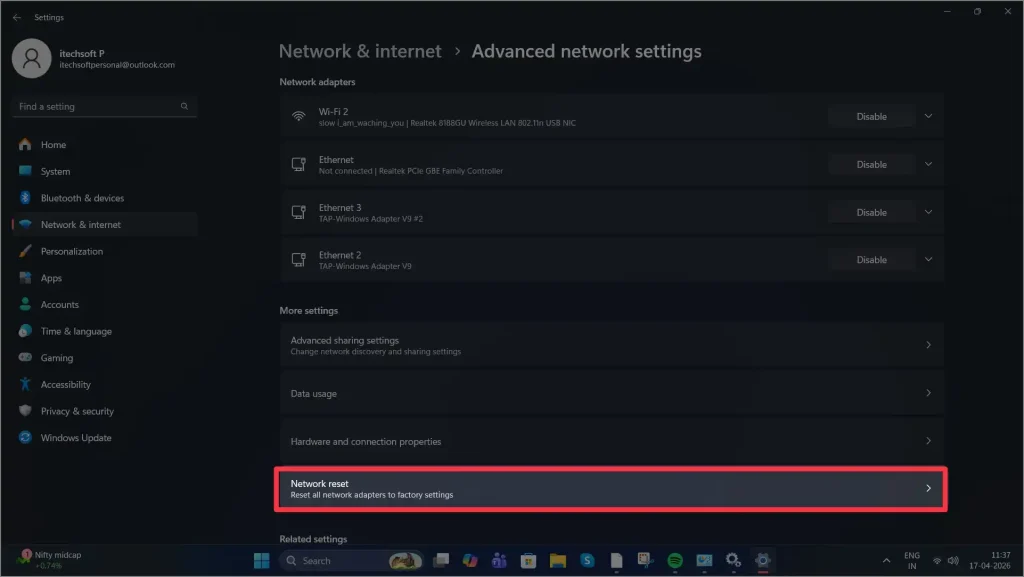Disable the Ethernet 2 adapter
The image size is (1024, 577).
coord(871,260)
